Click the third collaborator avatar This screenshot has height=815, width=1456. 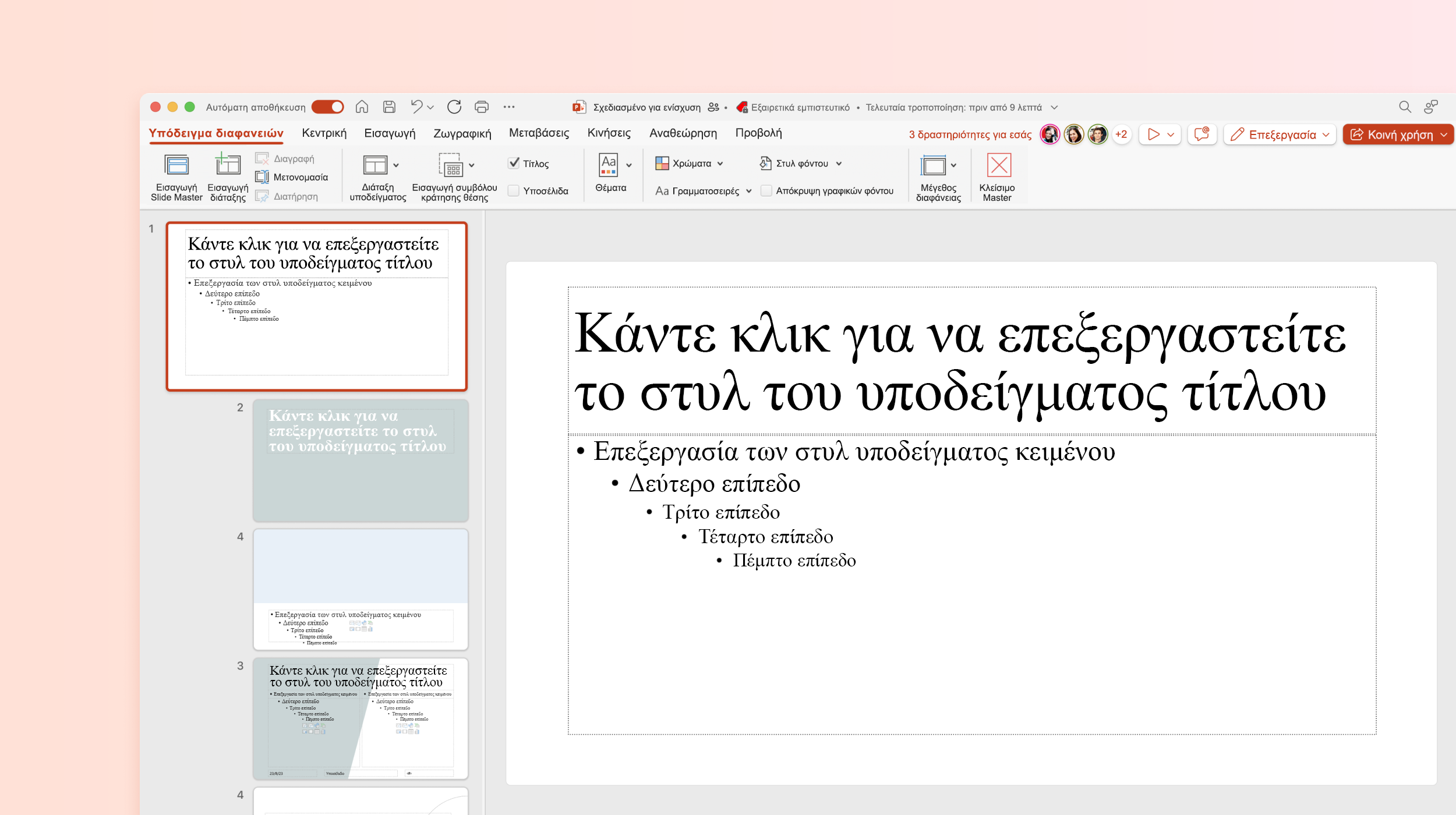coord(1098,134)
